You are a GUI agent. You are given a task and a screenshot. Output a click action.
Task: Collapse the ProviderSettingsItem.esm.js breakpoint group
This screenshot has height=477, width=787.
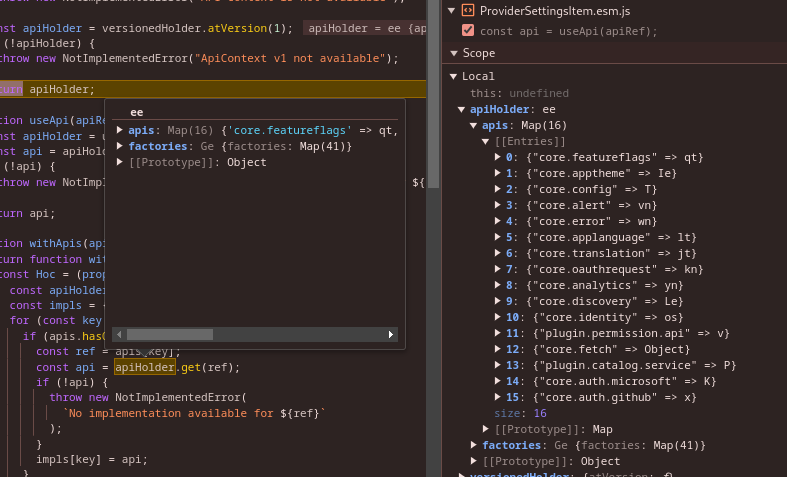point(452,10)
